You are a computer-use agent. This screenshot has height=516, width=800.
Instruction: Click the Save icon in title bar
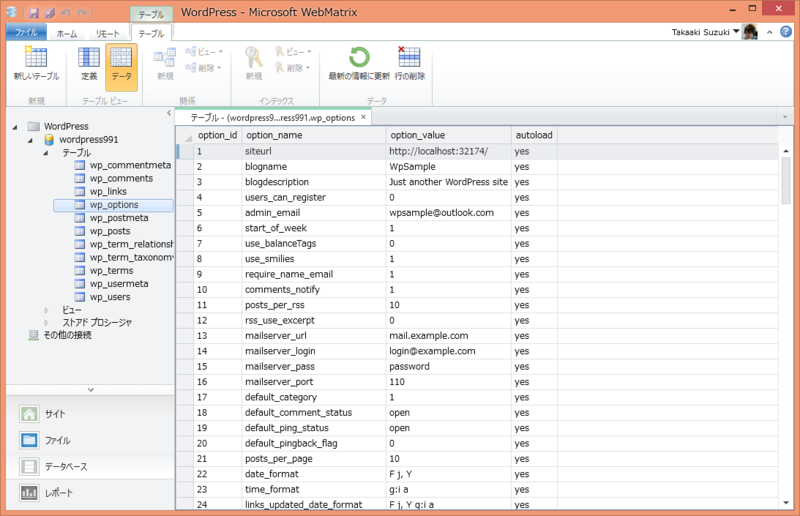[34, 12]
